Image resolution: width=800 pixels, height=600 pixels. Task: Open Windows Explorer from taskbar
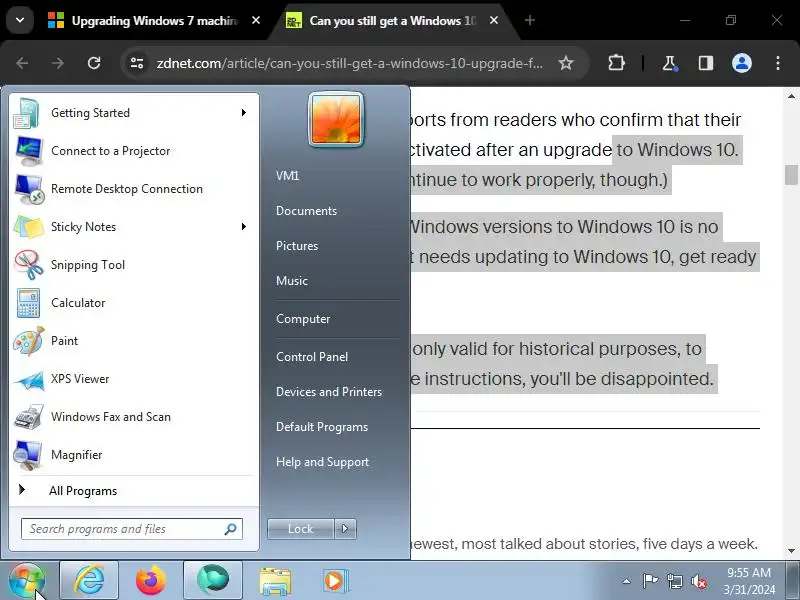point(275,581)
